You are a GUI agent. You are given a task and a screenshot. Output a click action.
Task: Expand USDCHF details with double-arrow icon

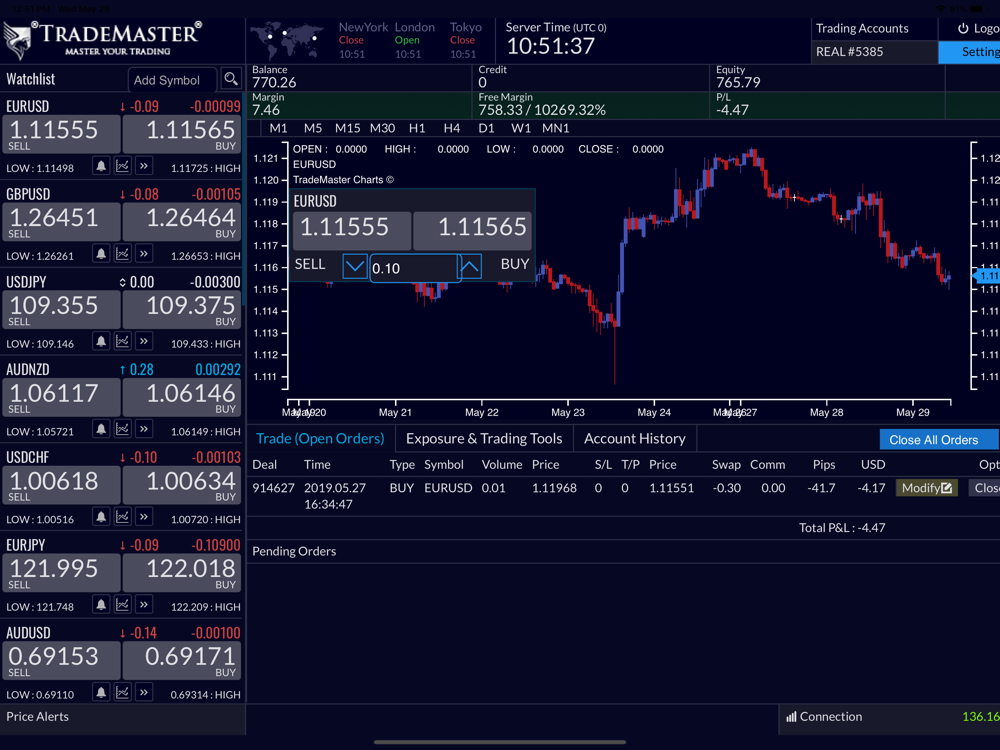pos(144,517)
